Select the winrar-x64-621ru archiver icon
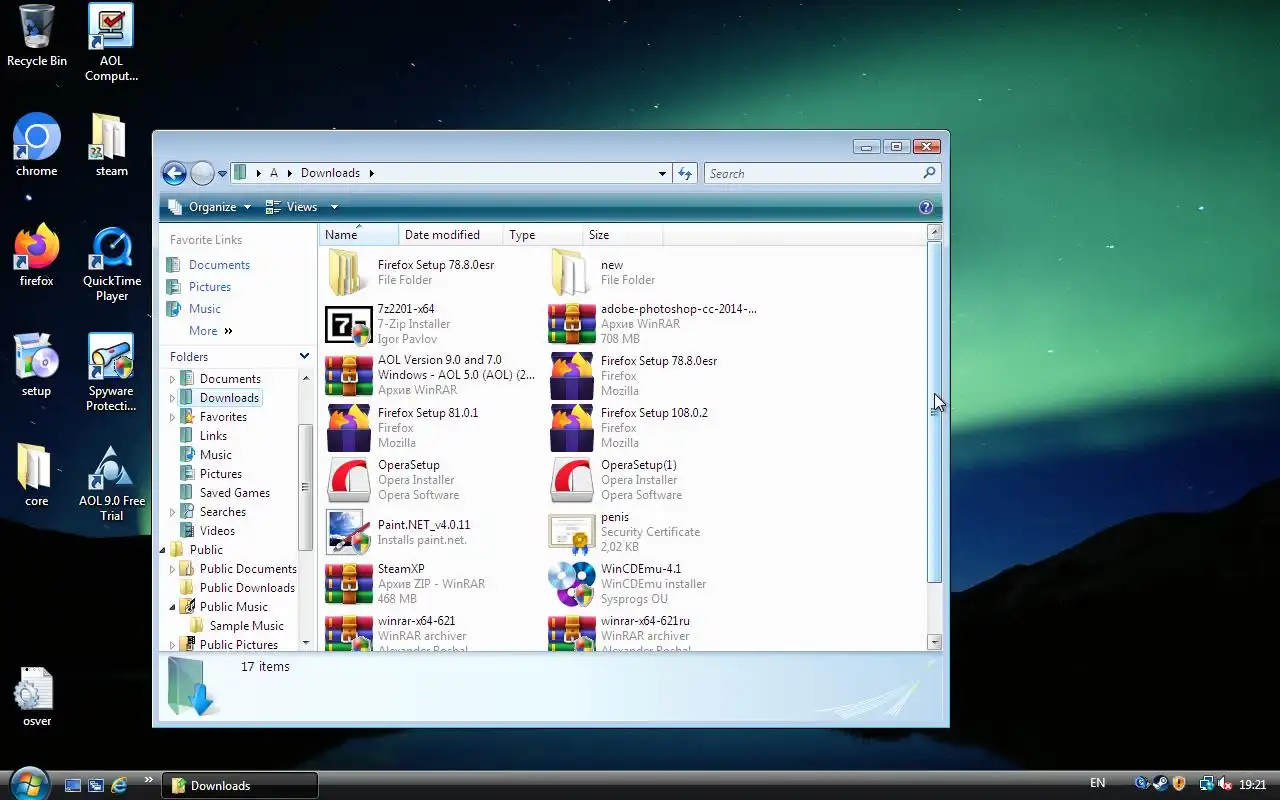Viewport: 1280px width, 800px height. click(572, 634)
